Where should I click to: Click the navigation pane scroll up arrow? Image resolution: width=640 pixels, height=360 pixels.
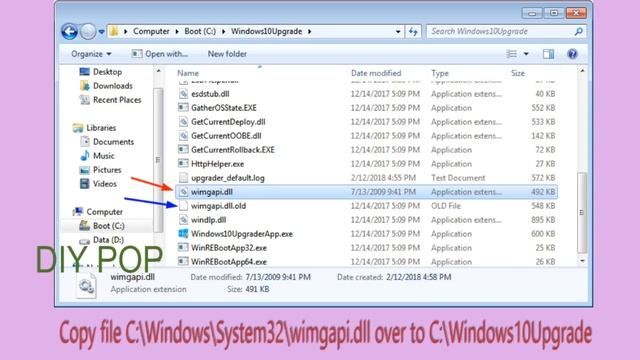(158, 71)
